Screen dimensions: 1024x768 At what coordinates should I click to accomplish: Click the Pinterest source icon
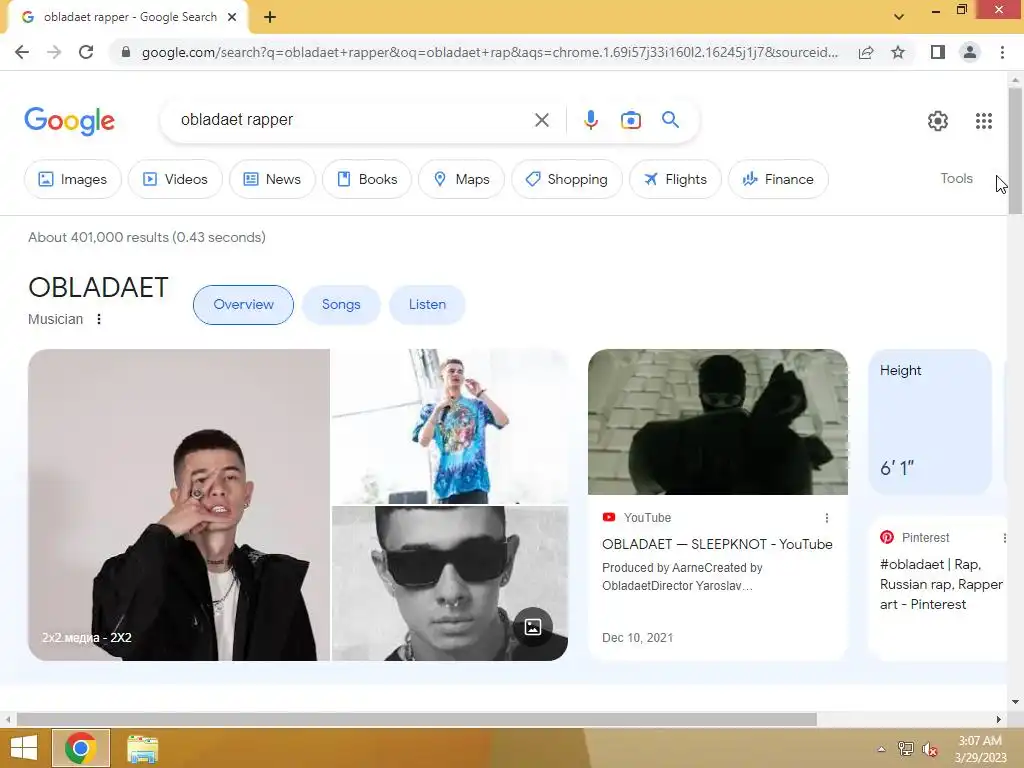887,537
